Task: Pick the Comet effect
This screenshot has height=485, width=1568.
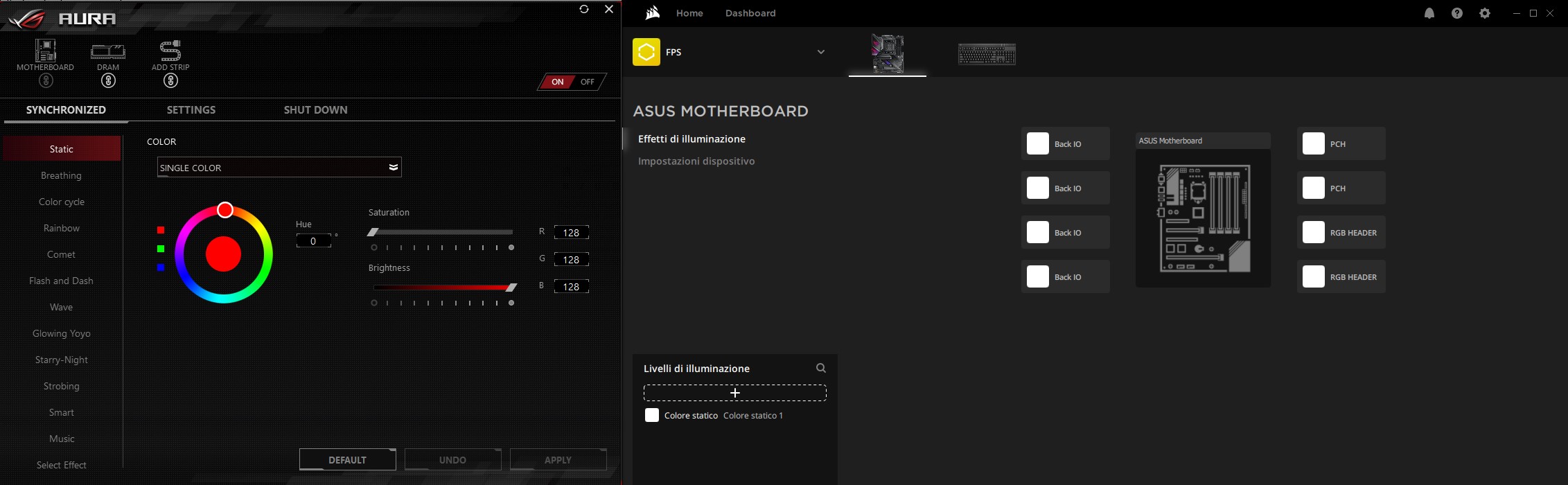Action: point(62,254)
